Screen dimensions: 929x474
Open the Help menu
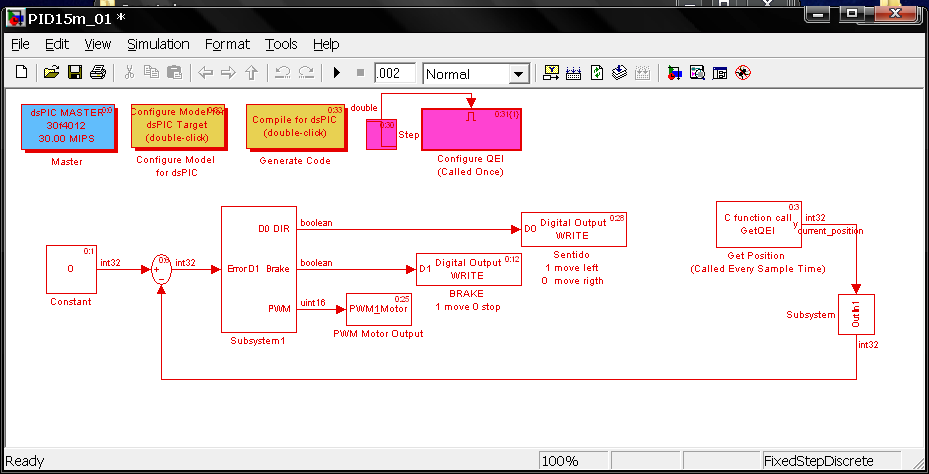[326, 44]
